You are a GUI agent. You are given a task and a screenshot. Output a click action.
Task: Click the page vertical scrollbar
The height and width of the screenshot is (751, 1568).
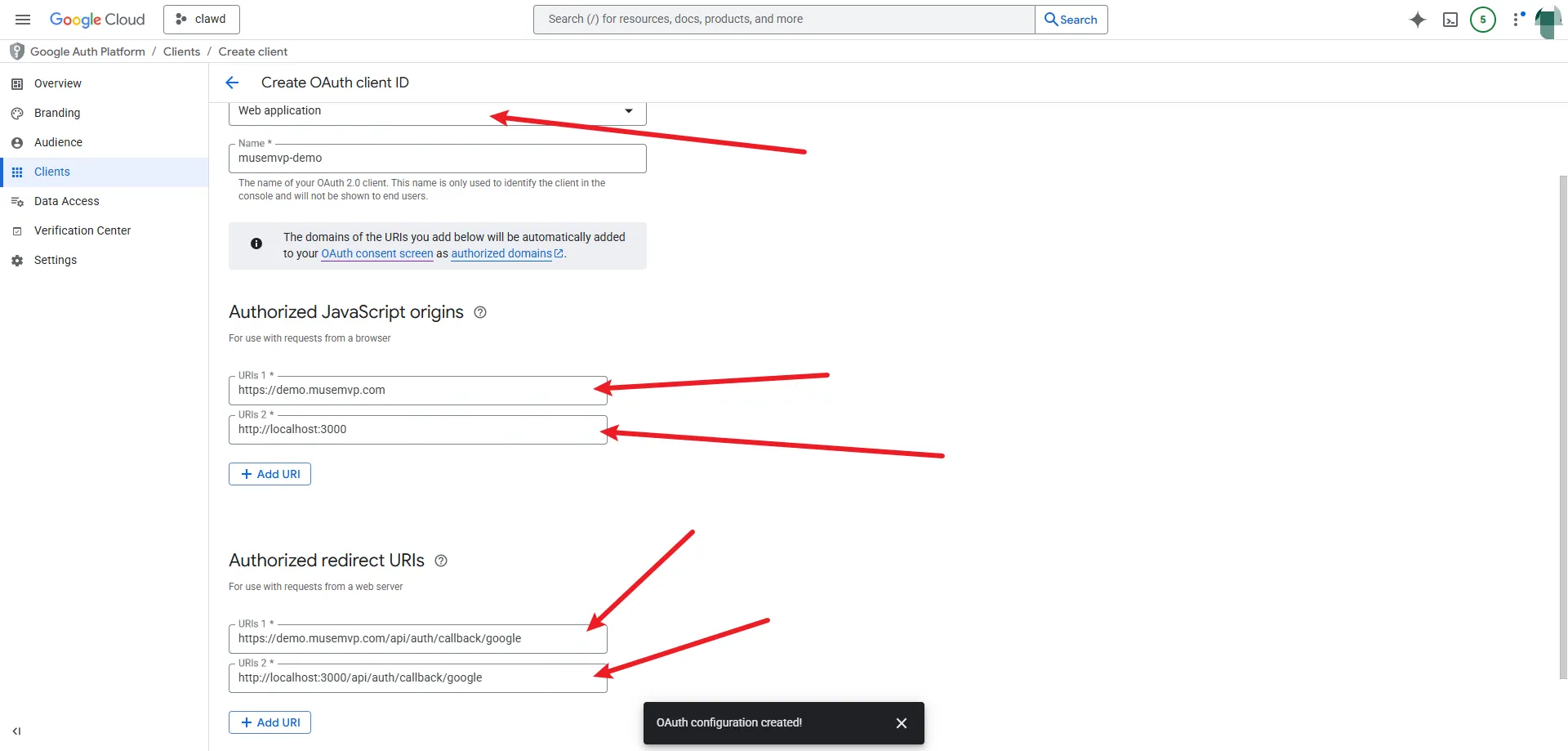click(1562, 425)
